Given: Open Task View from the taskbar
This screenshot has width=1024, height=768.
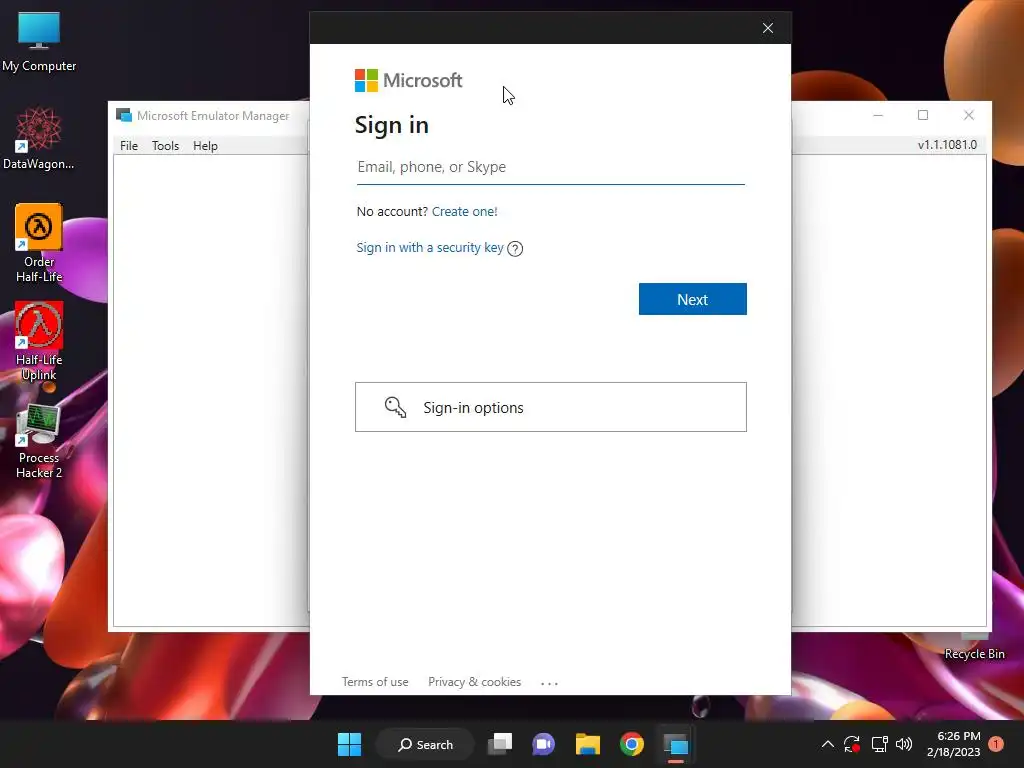Looking at the screenshot, I should click(500, 744).
